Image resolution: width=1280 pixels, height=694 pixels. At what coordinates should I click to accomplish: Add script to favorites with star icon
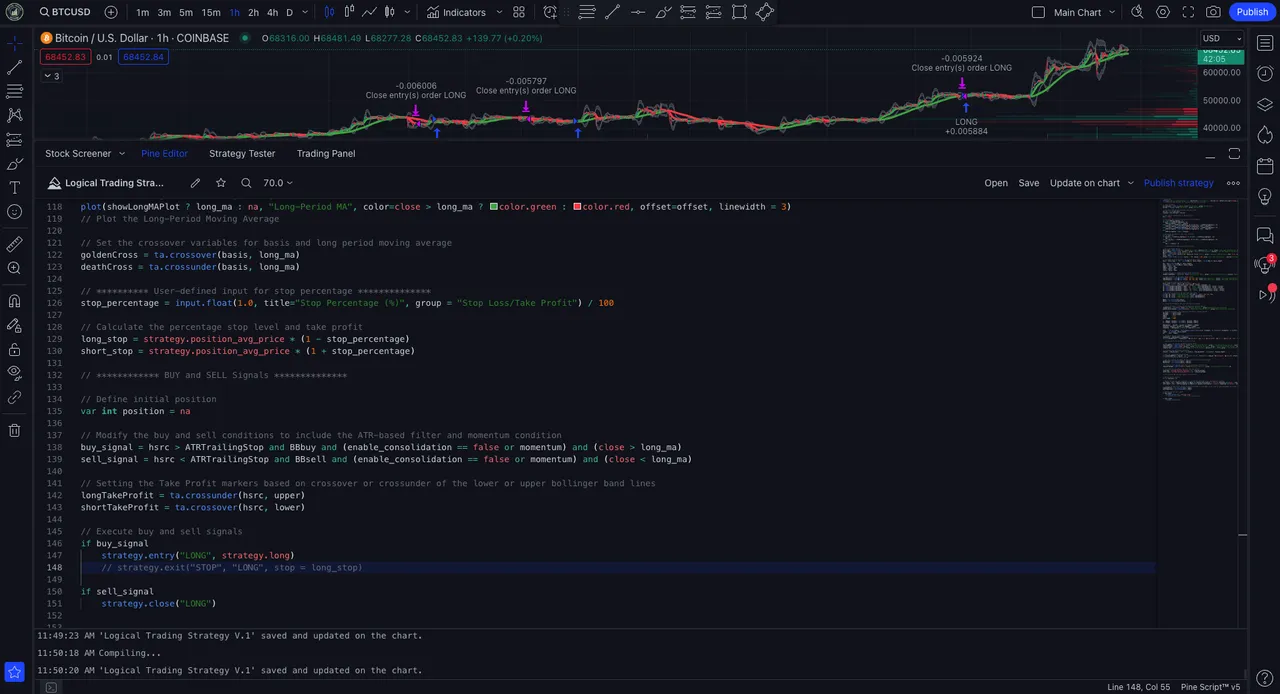(x=221, y=183)
